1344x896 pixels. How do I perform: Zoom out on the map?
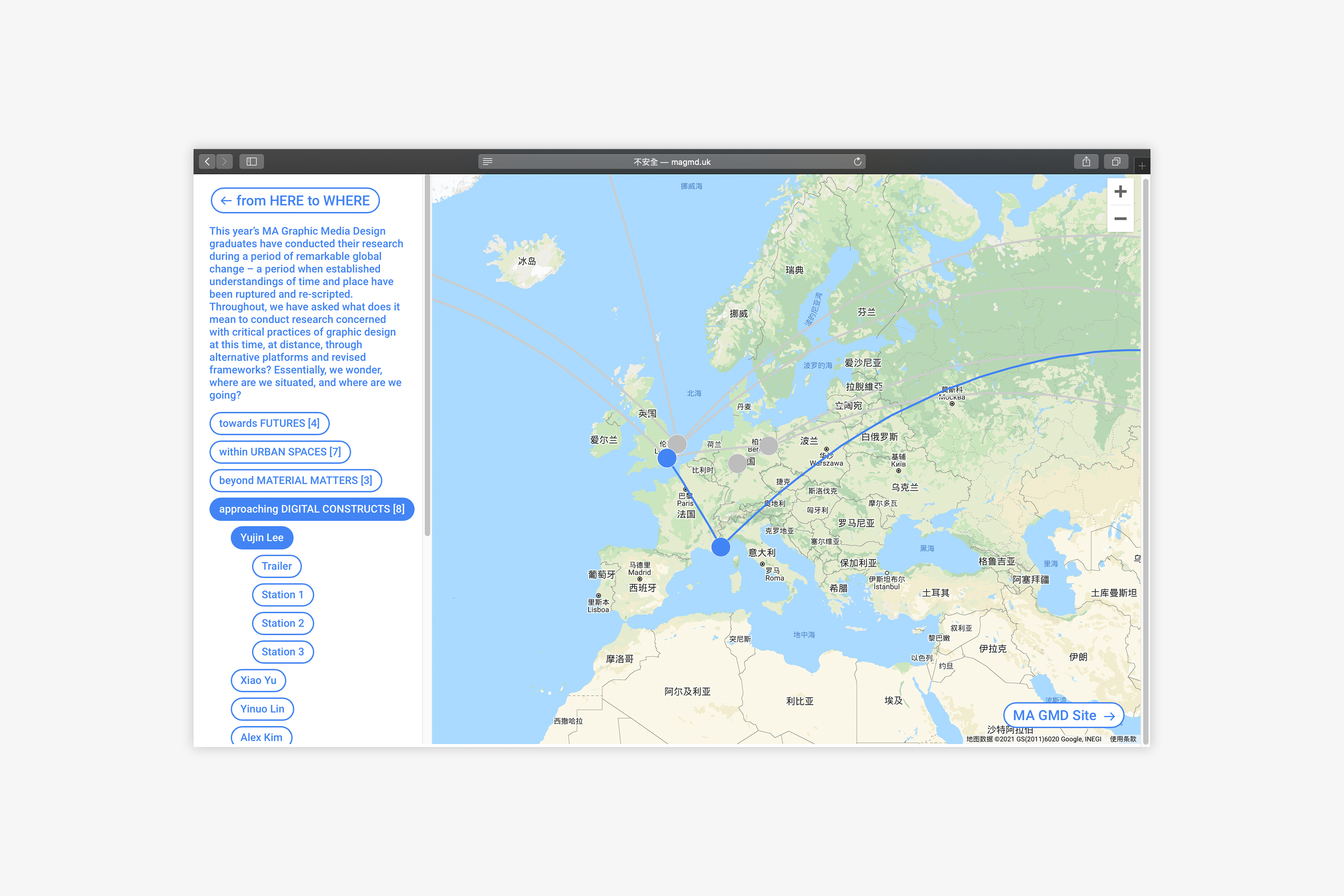click(x=1120, y=218)
